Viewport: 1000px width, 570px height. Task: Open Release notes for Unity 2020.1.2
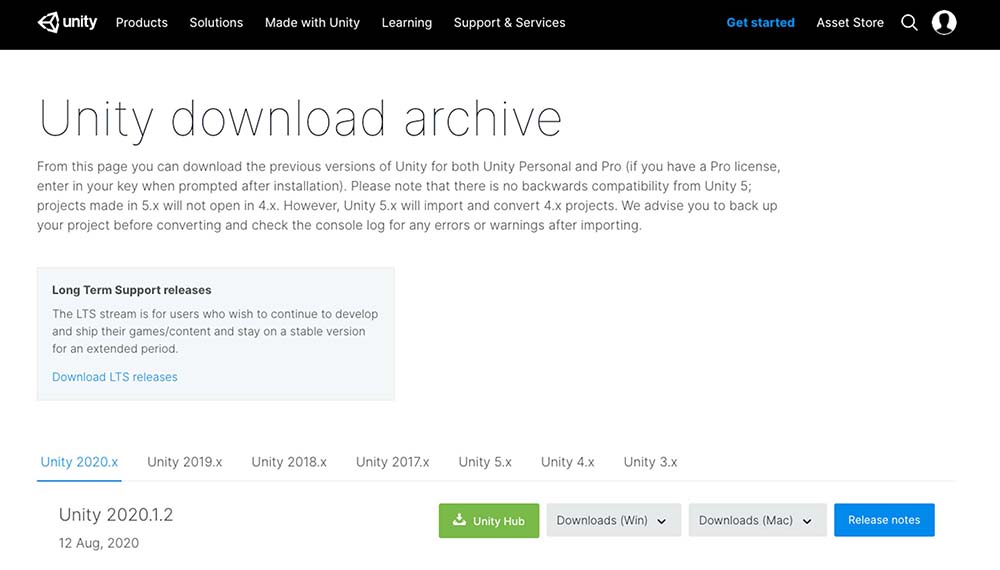coord(885,520)
